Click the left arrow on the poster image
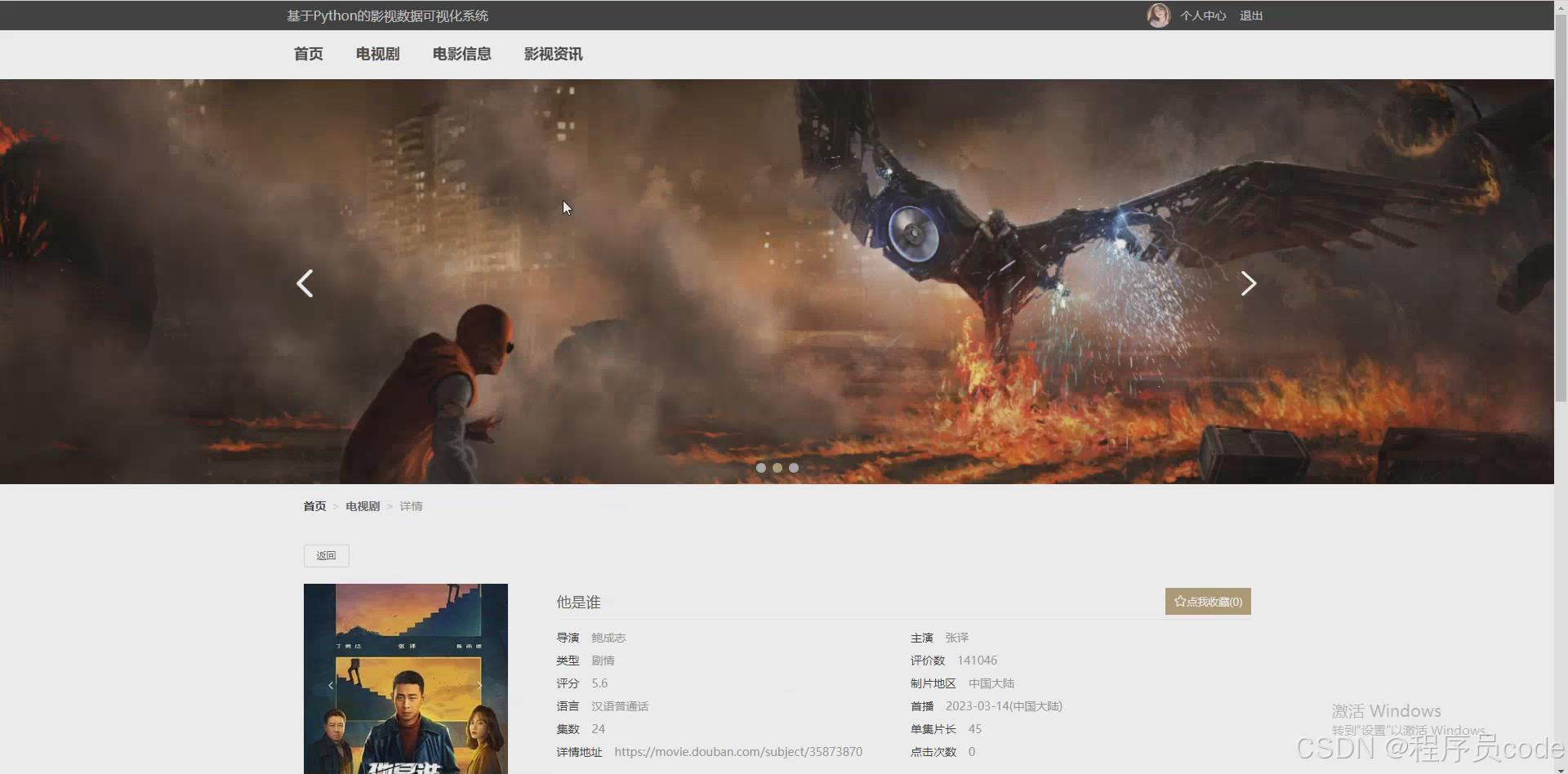Viewport: 1568px width, 774px height. click(331, 685)
